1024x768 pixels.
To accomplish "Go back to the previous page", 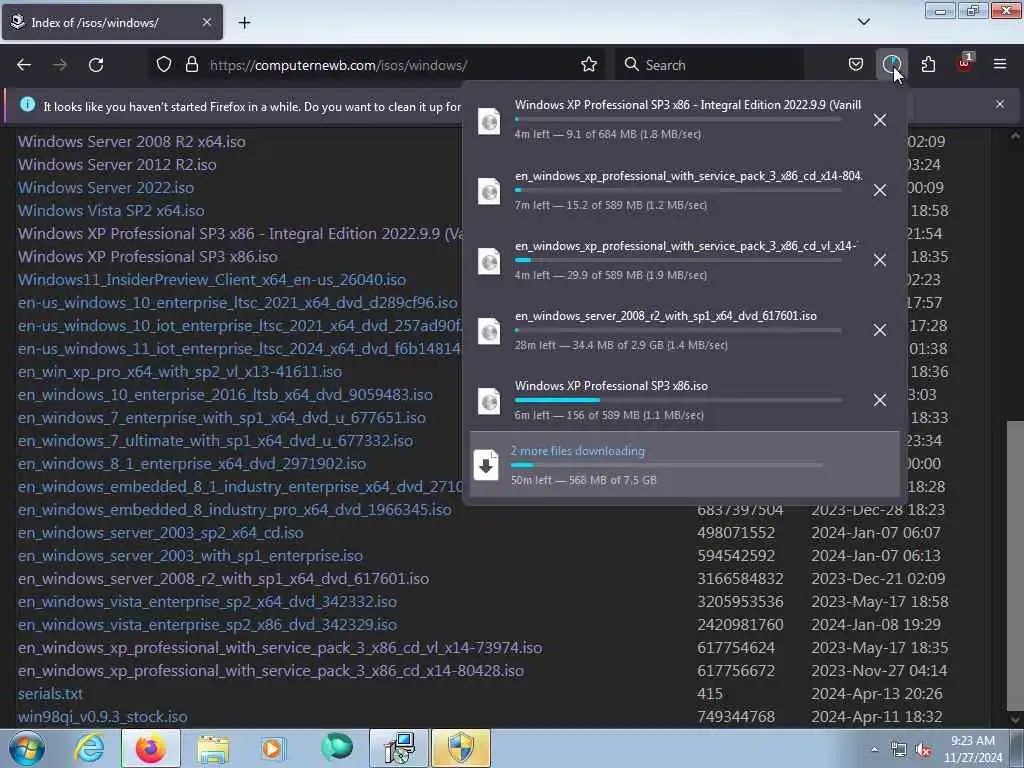I will tap(24, 65).
